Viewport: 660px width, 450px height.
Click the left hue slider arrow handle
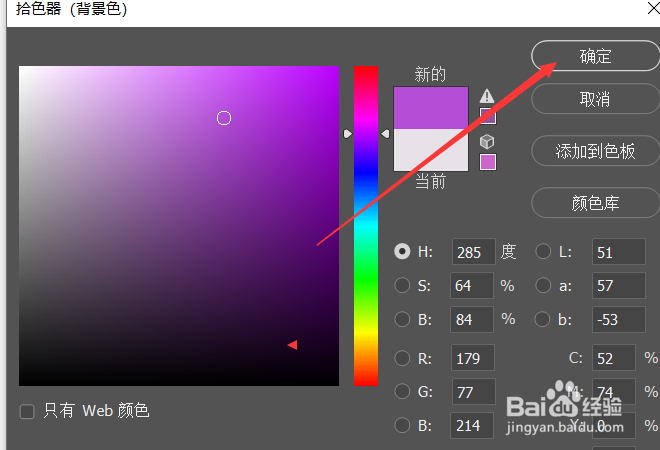(348, 134)
